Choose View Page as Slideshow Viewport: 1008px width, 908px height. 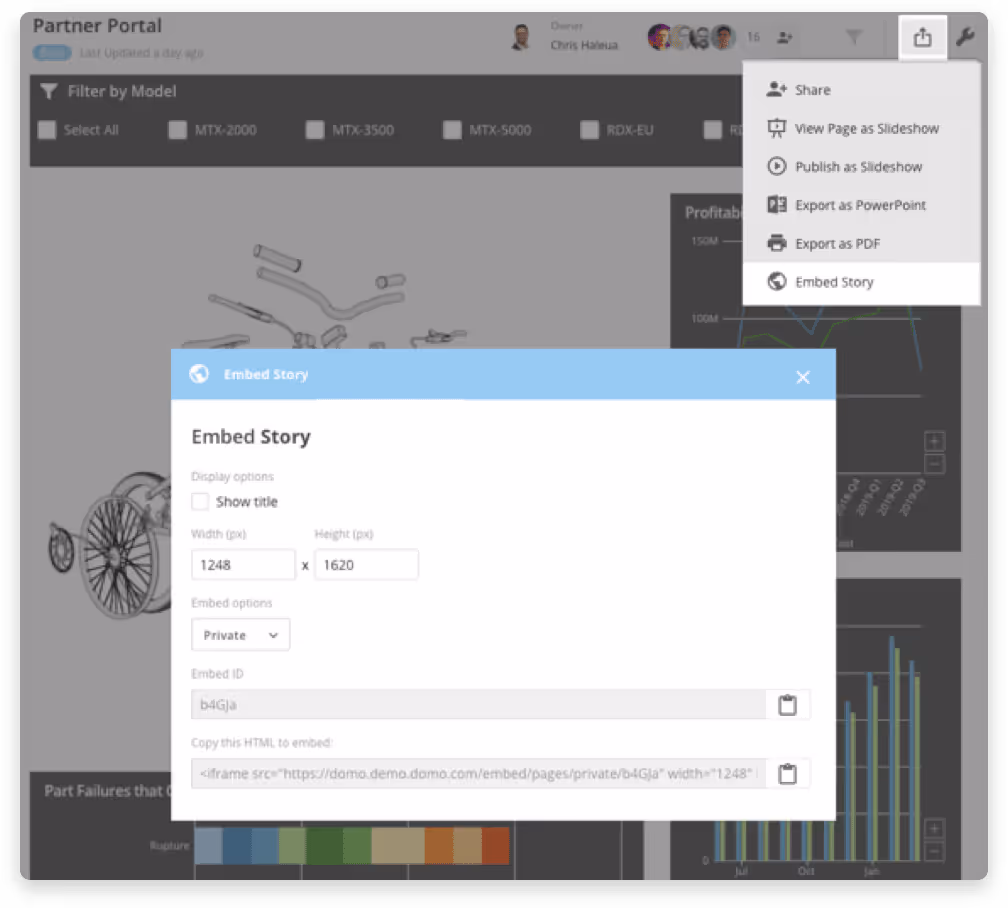(861, 129)
